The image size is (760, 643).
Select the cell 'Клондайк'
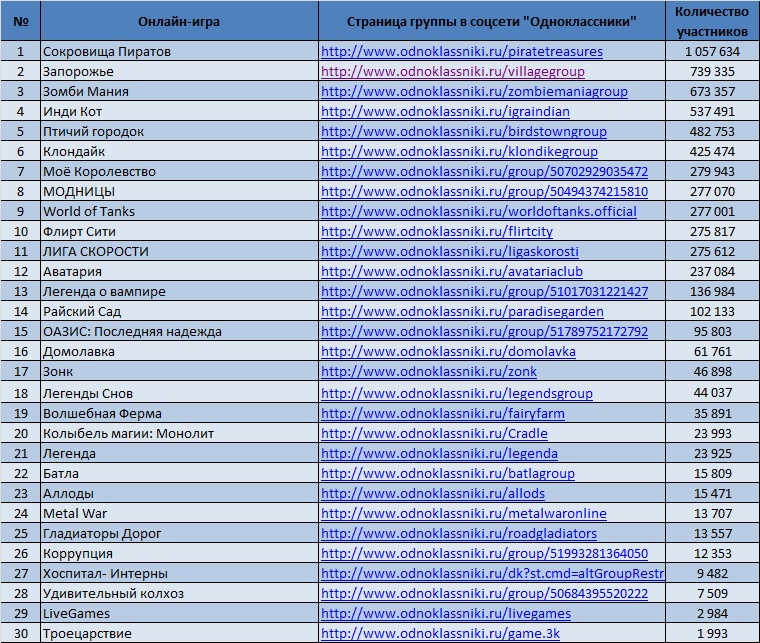(179, 151)
